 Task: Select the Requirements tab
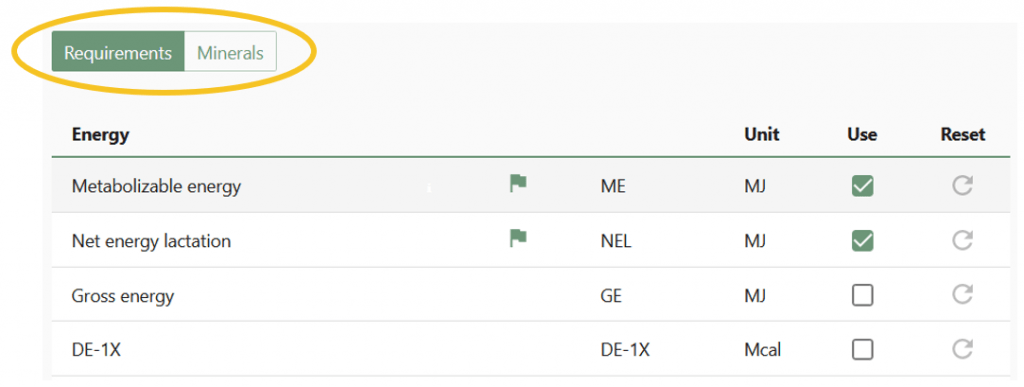pyautogui.click(x=118, y=52)
